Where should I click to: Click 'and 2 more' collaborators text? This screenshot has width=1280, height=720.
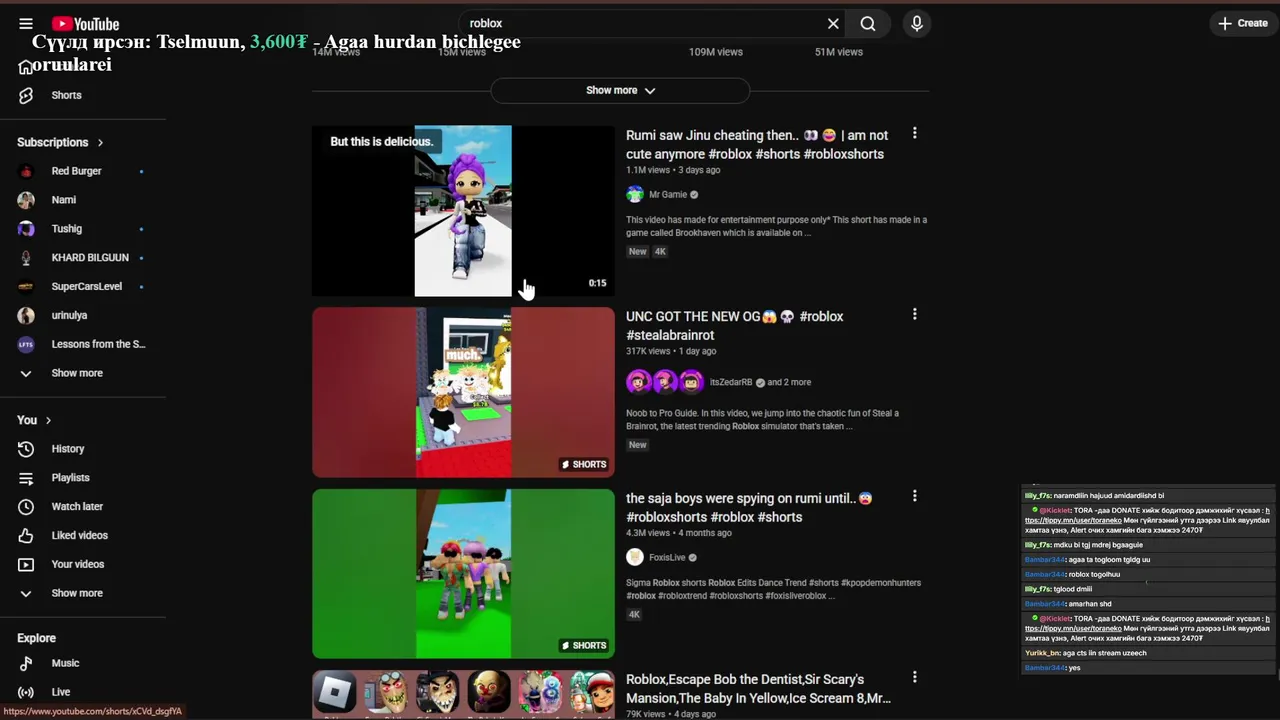tap(789, 382)
